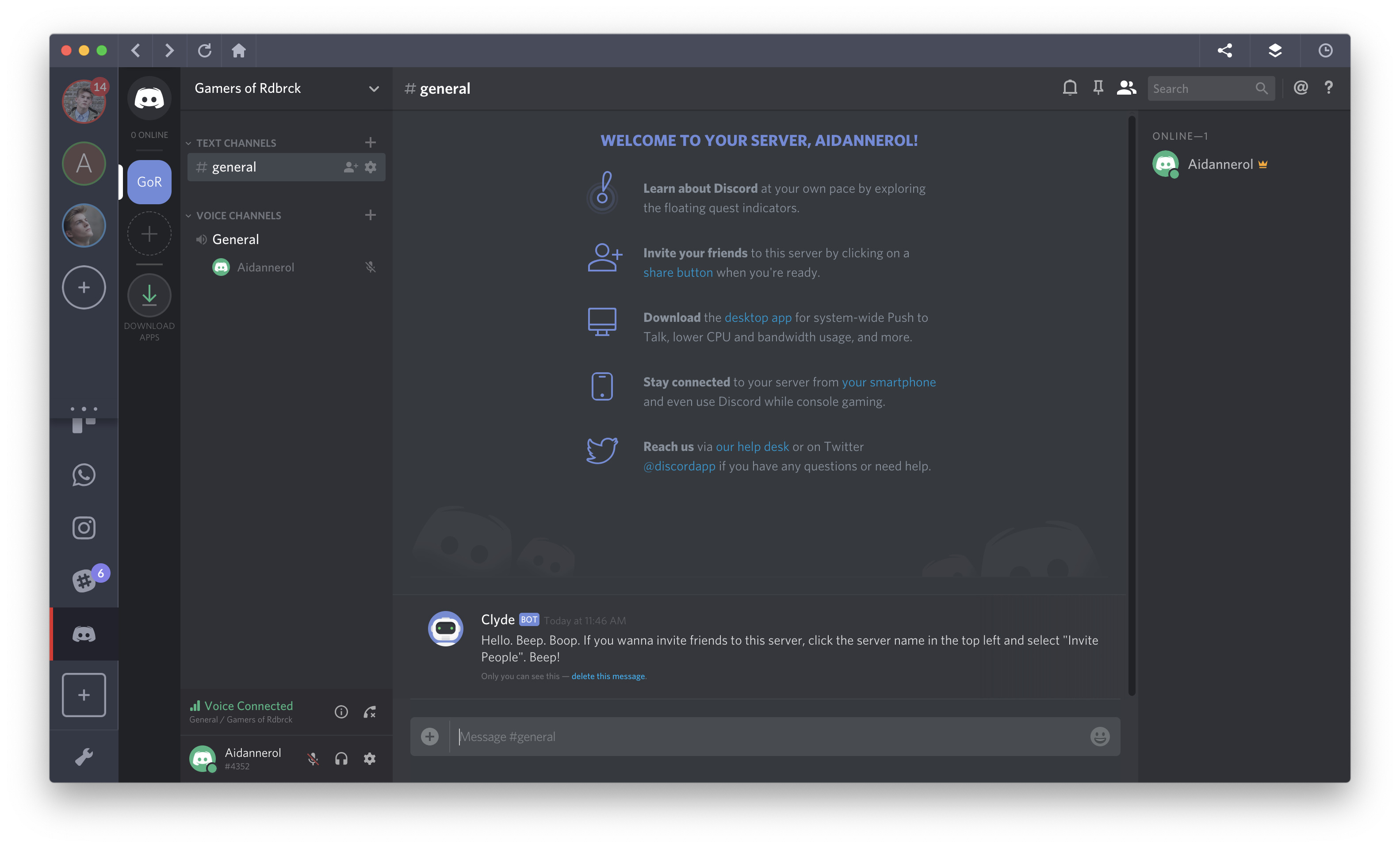
Task: Click the bookmark/pin icon in header
Action: point(1097,88)
